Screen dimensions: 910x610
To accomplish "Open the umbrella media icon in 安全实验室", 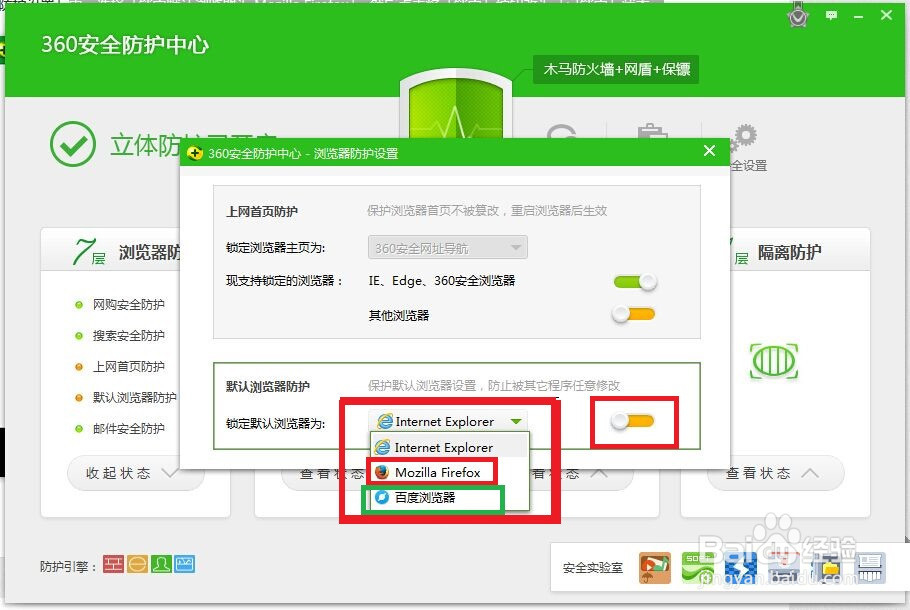I will coord(655,568).
